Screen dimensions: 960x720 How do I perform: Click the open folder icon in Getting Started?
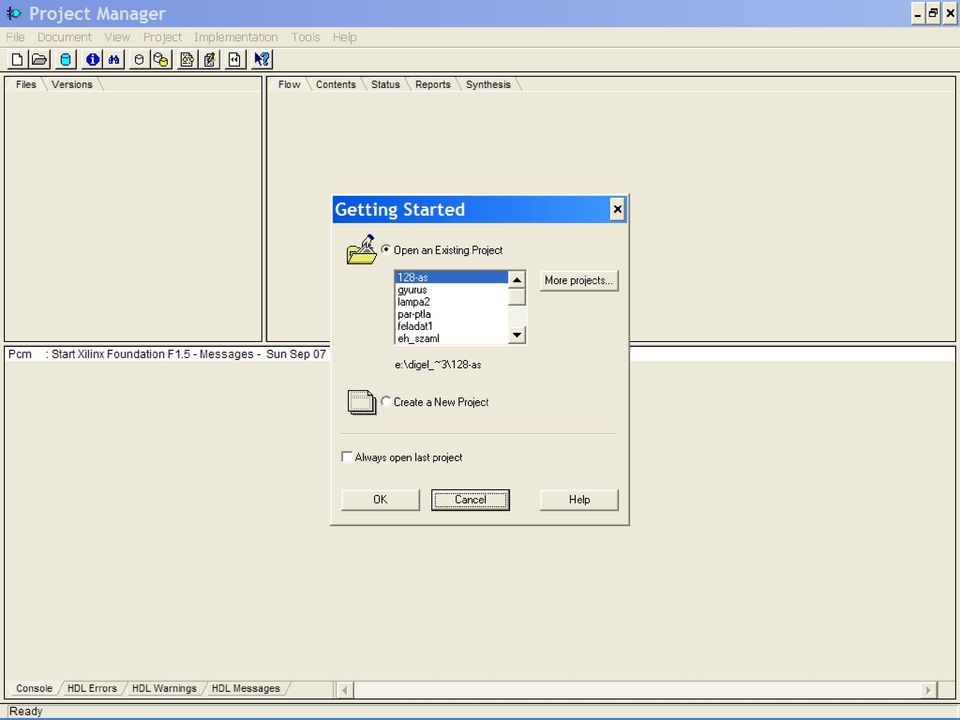pos(361,249)
